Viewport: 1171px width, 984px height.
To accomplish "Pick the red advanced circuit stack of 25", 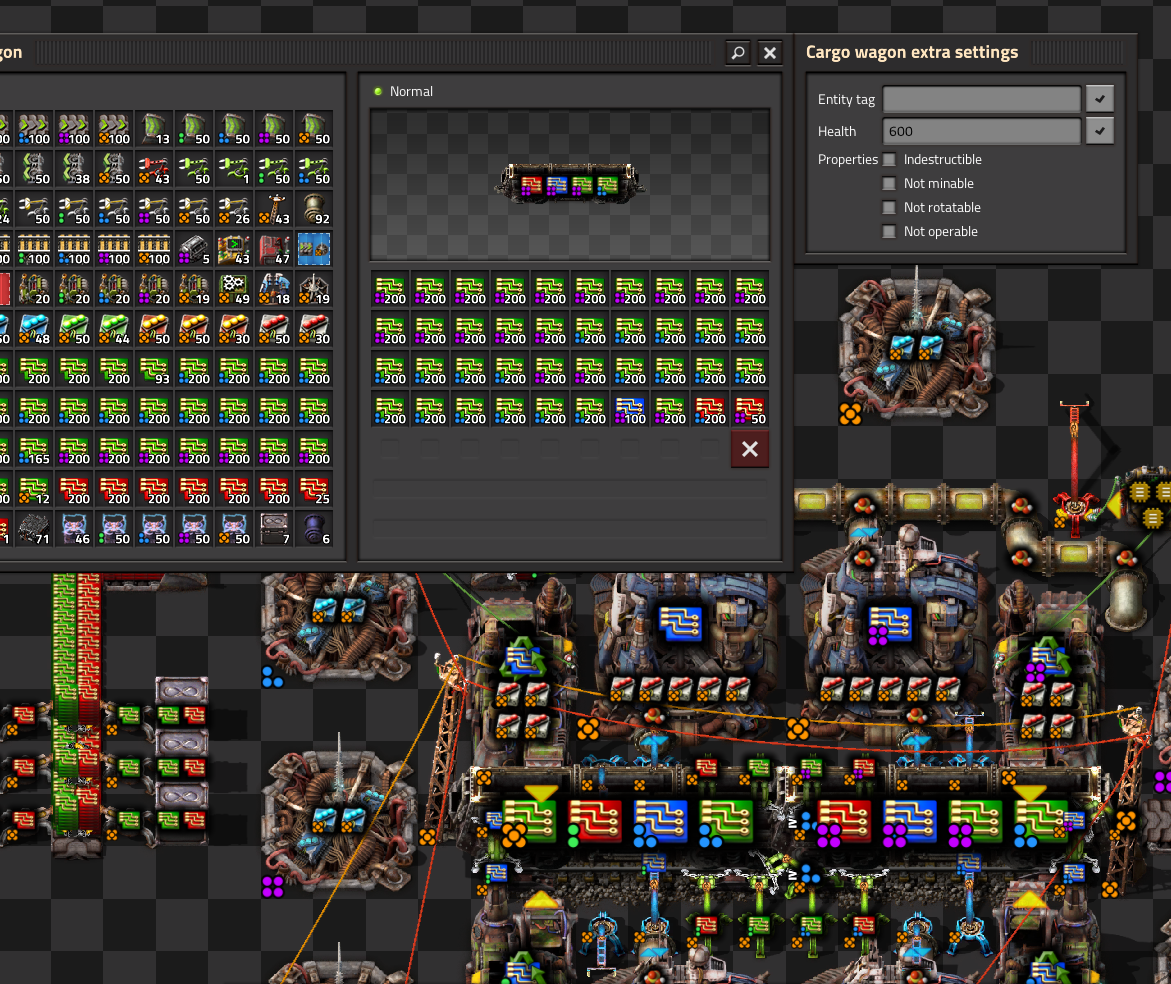I will click(x=314, y=490).
